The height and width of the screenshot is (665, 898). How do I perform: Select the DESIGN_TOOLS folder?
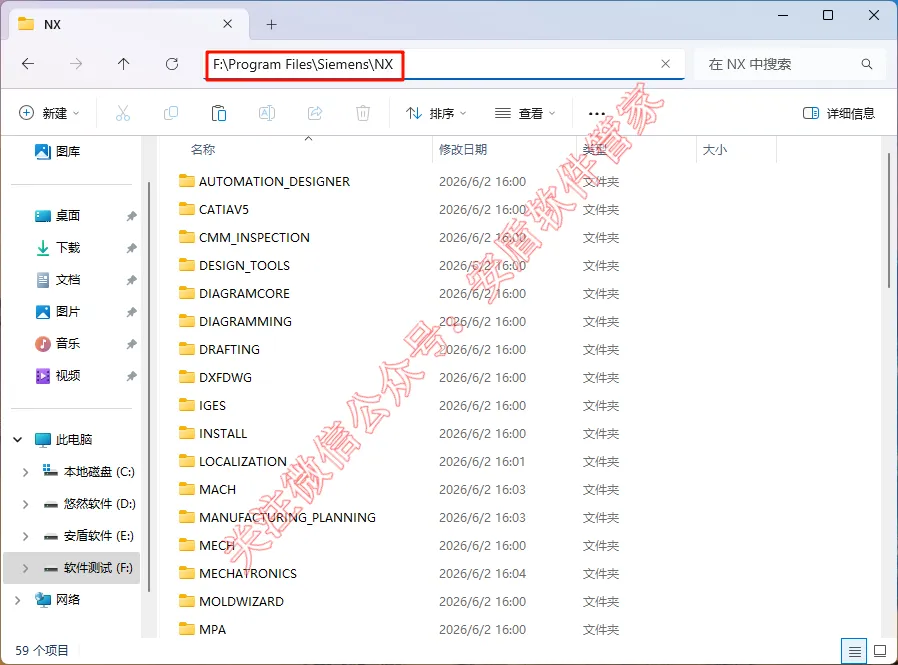234,266
